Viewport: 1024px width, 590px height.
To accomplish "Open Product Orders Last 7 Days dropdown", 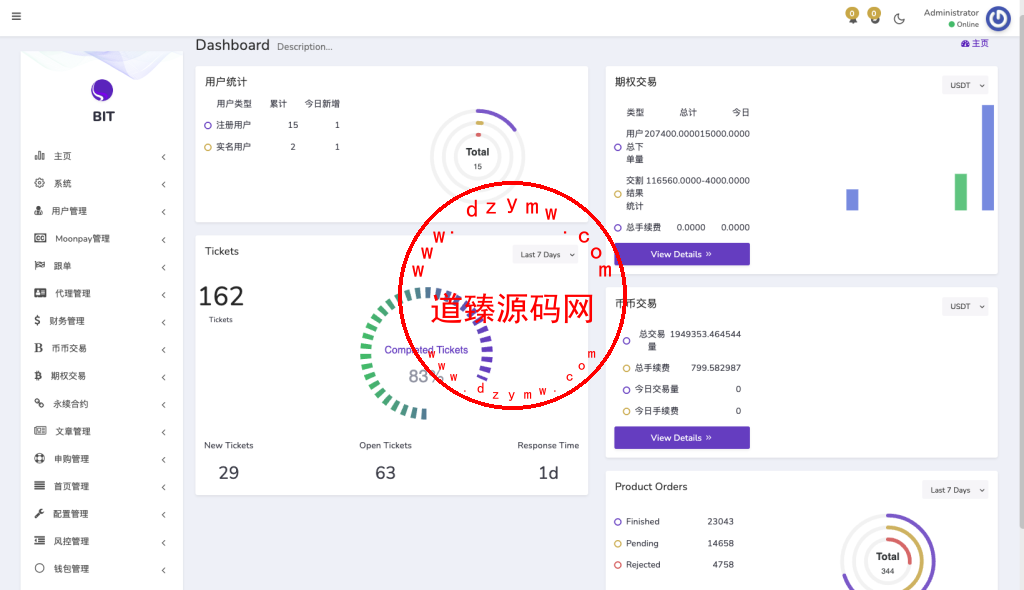I will [x=955, y=489].
